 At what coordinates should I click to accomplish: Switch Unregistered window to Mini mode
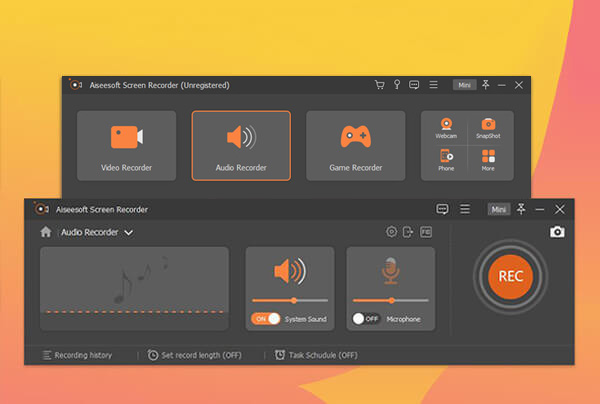click(465, 85)
